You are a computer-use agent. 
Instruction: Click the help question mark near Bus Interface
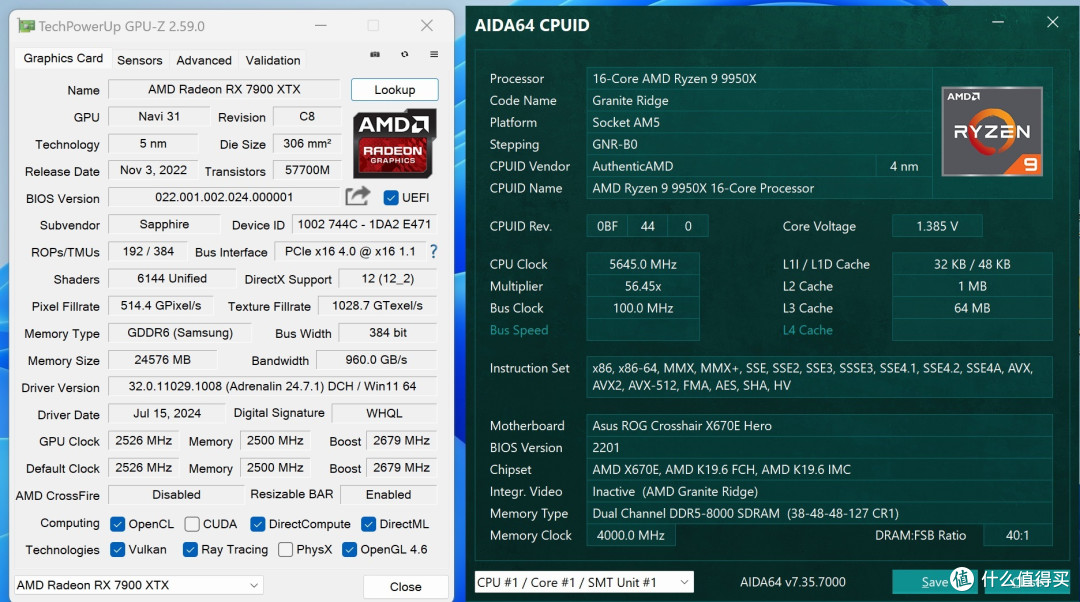coord(433,252)
